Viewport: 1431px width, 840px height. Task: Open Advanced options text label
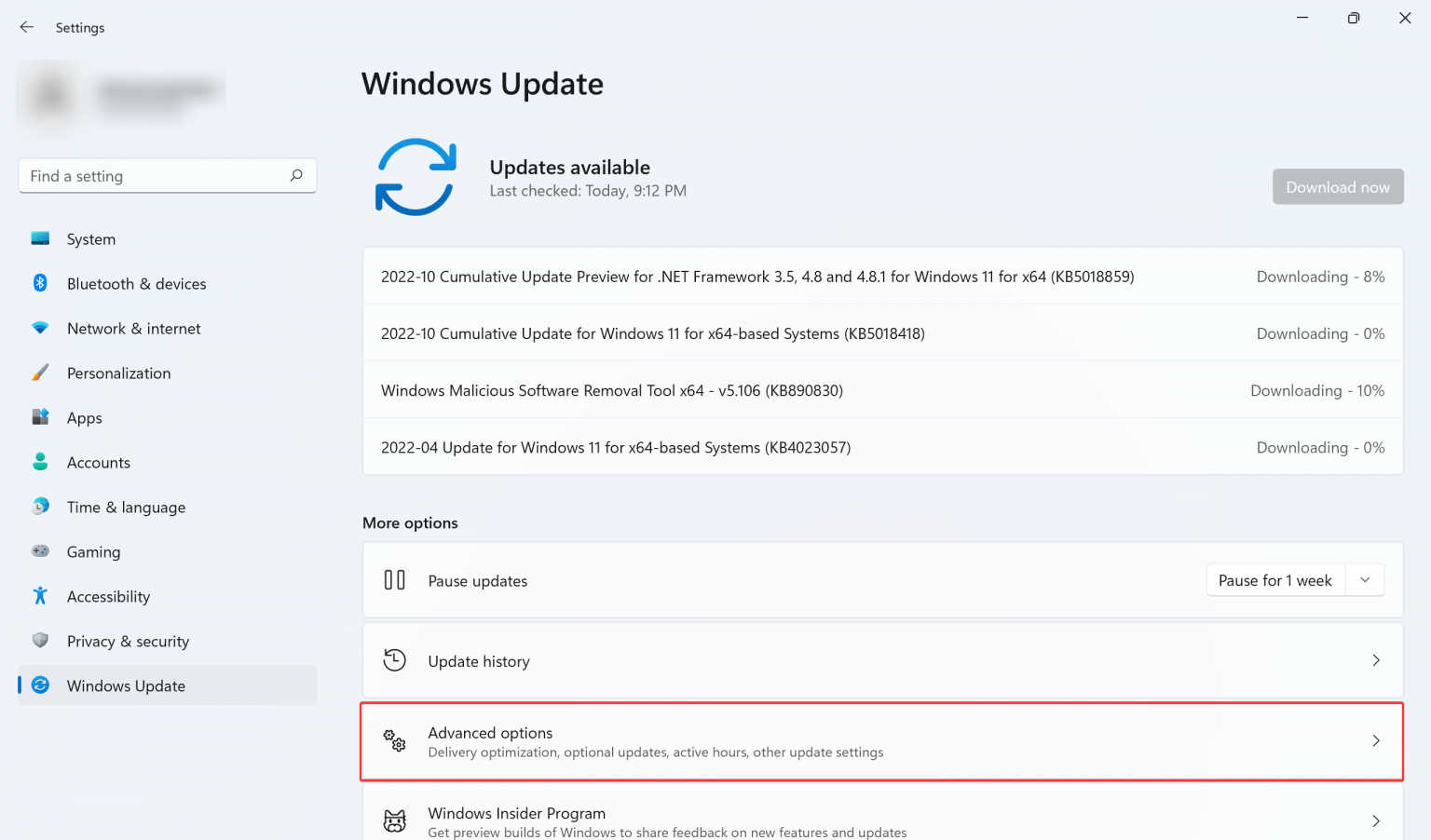[x=490, y=733]
